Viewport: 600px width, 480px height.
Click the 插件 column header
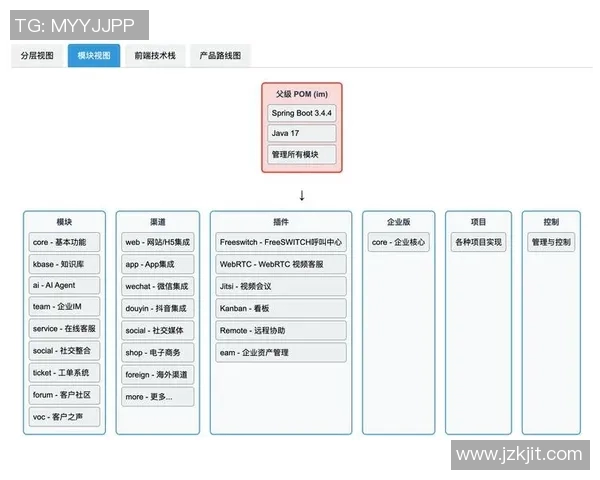pyautogui.click(x=281, y=222)
